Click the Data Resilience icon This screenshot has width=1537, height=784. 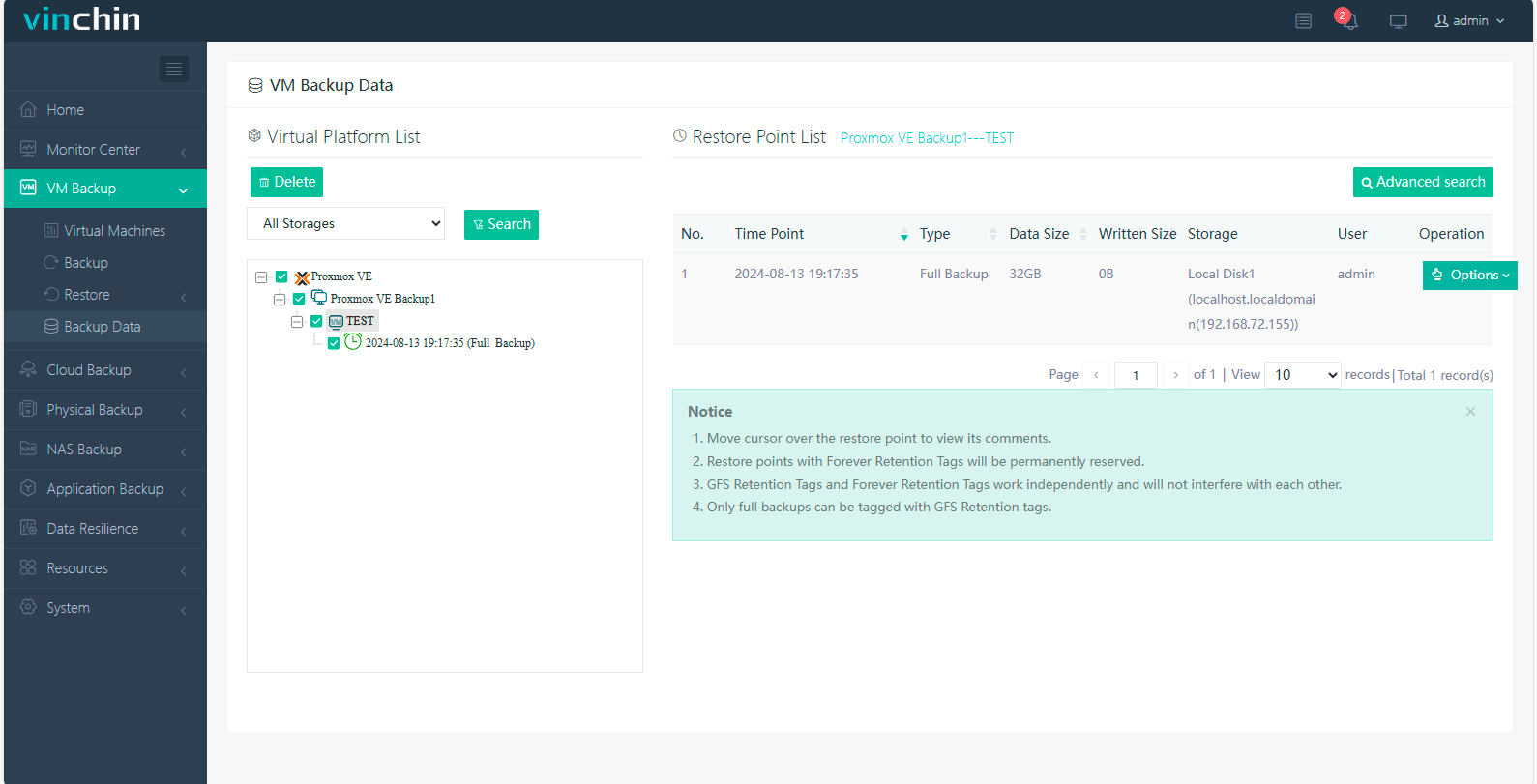tap(28, 528)
